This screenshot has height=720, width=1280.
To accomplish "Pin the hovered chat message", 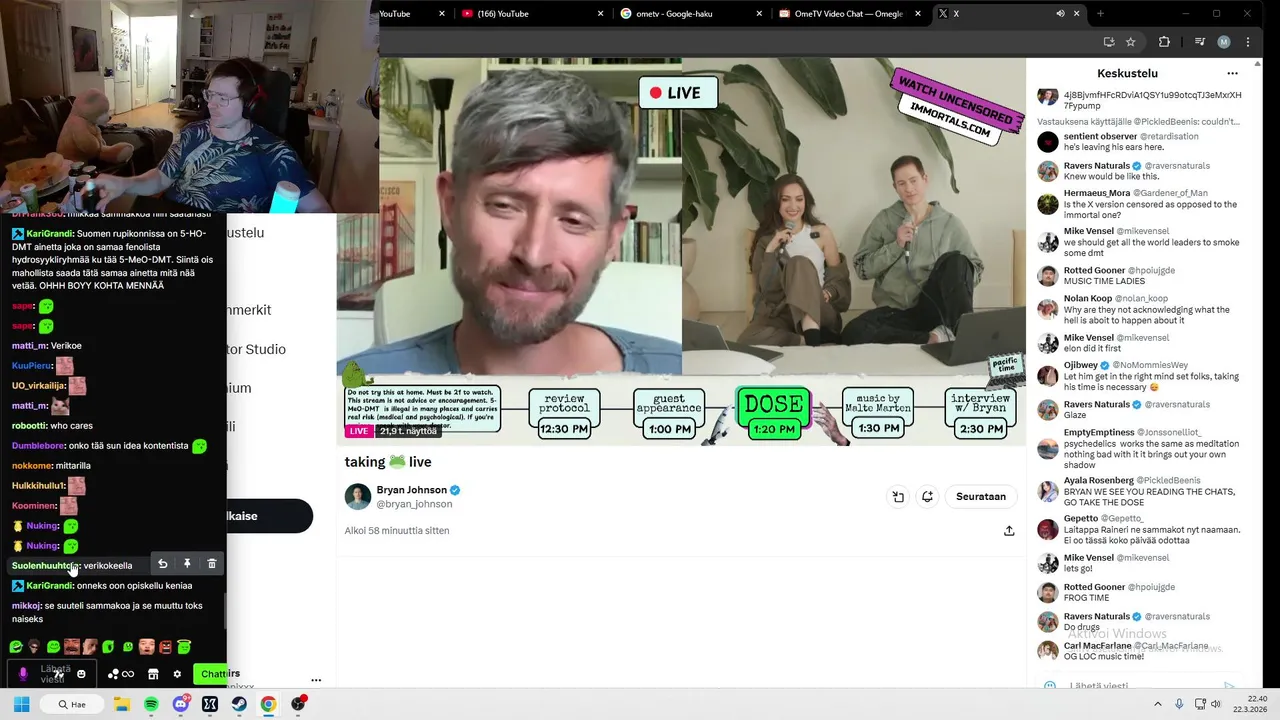I will click(x=187, y=564).
